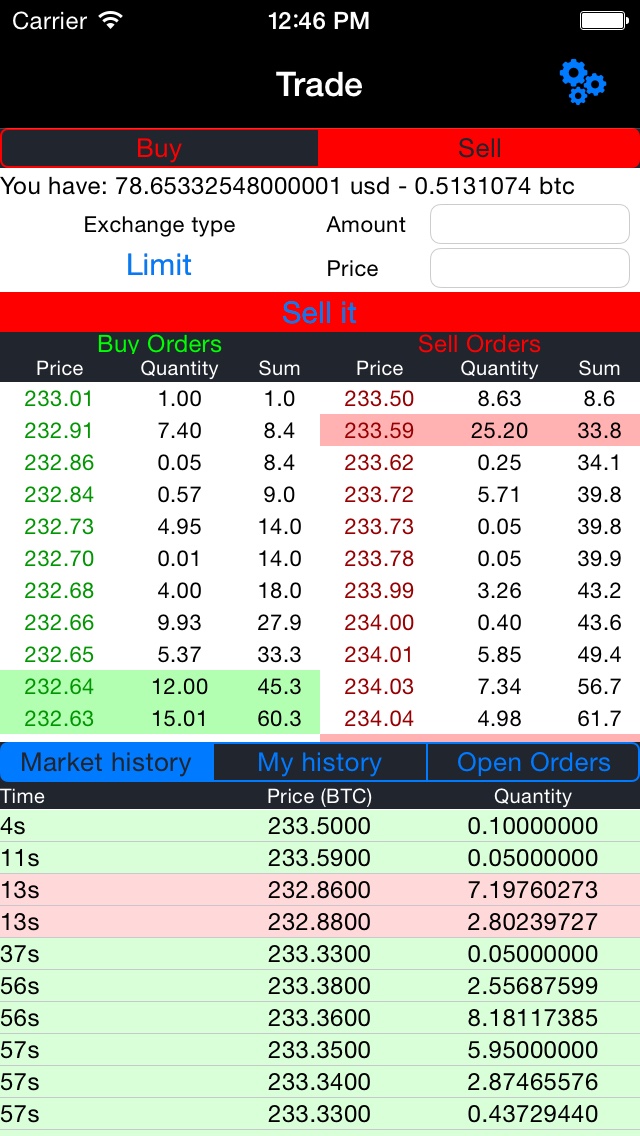640x1136 pixels.
Task: Switch to the My history tab
Action: [x=320, y=762]
